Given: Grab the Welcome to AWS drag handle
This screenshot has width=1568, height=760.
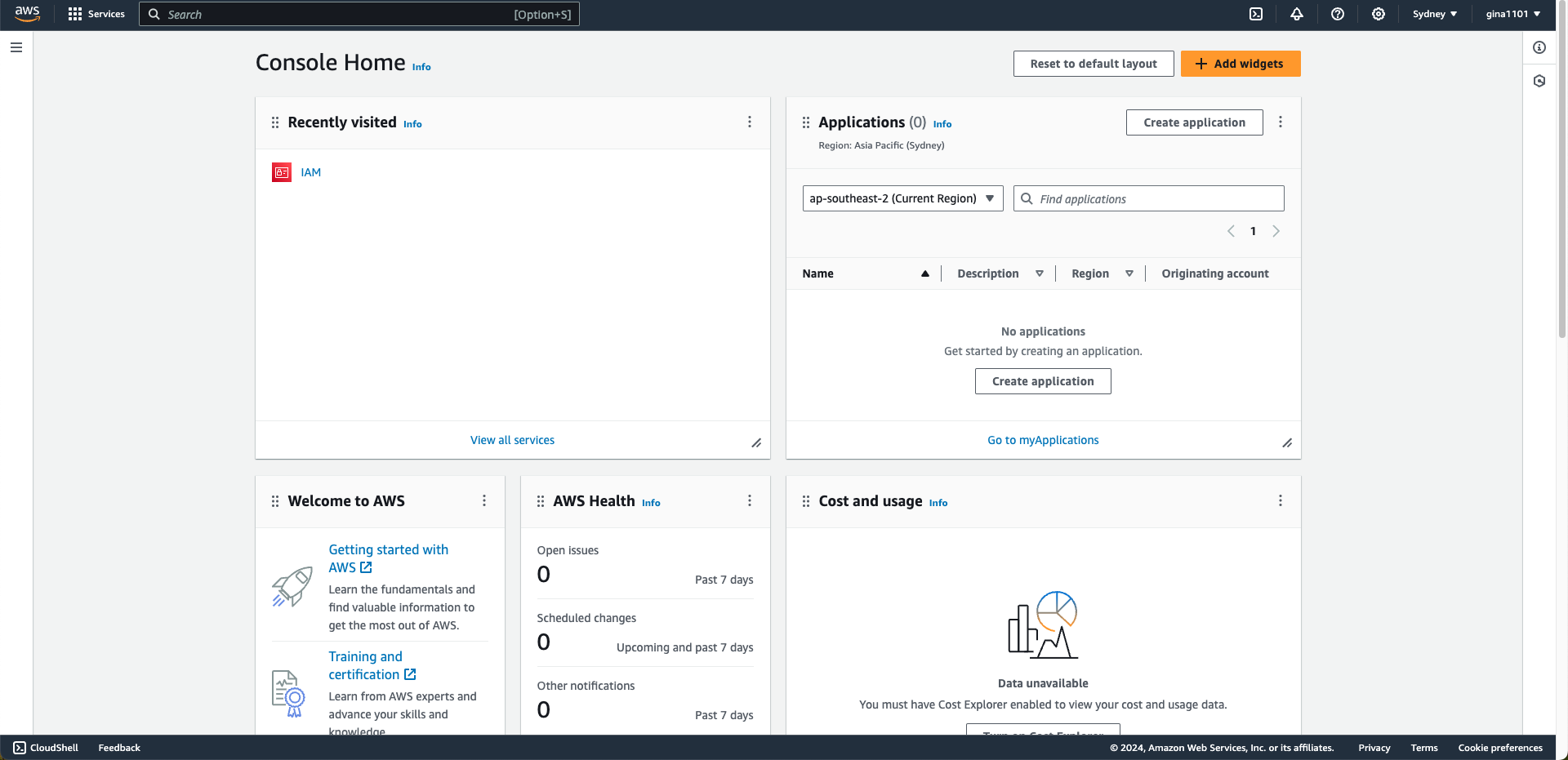Looking at the screenshot, I should [275, 501].
